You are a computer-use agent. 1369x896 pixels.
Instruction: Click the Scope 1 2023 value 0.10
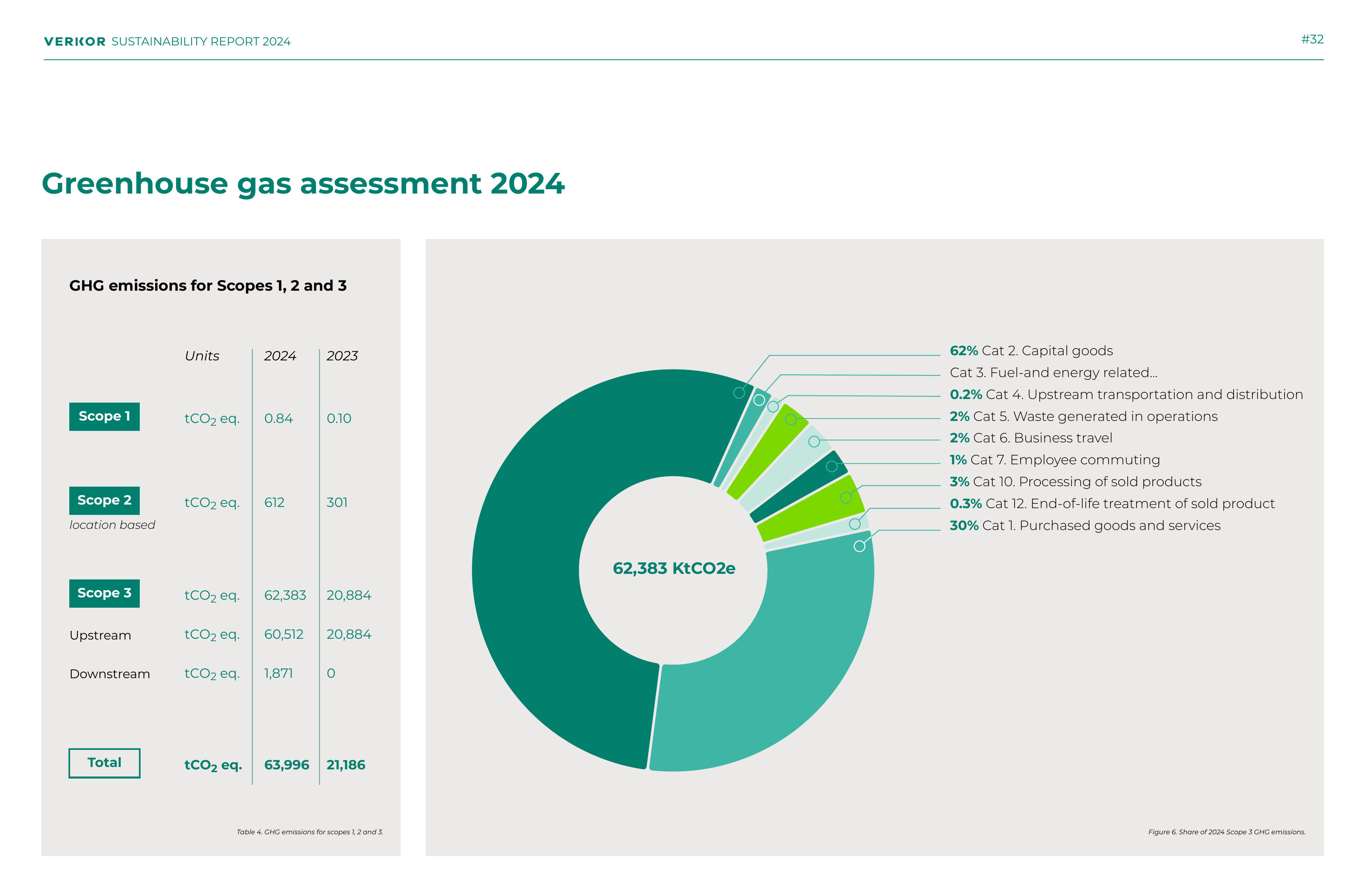(x=339, y=418)
